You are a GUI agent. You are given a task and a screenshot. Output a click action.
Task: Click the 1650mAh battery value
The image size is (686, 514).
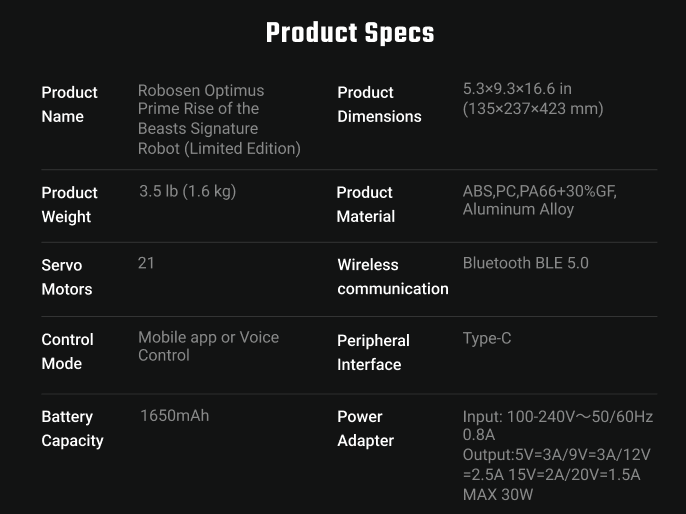click(x=175, y=416)
